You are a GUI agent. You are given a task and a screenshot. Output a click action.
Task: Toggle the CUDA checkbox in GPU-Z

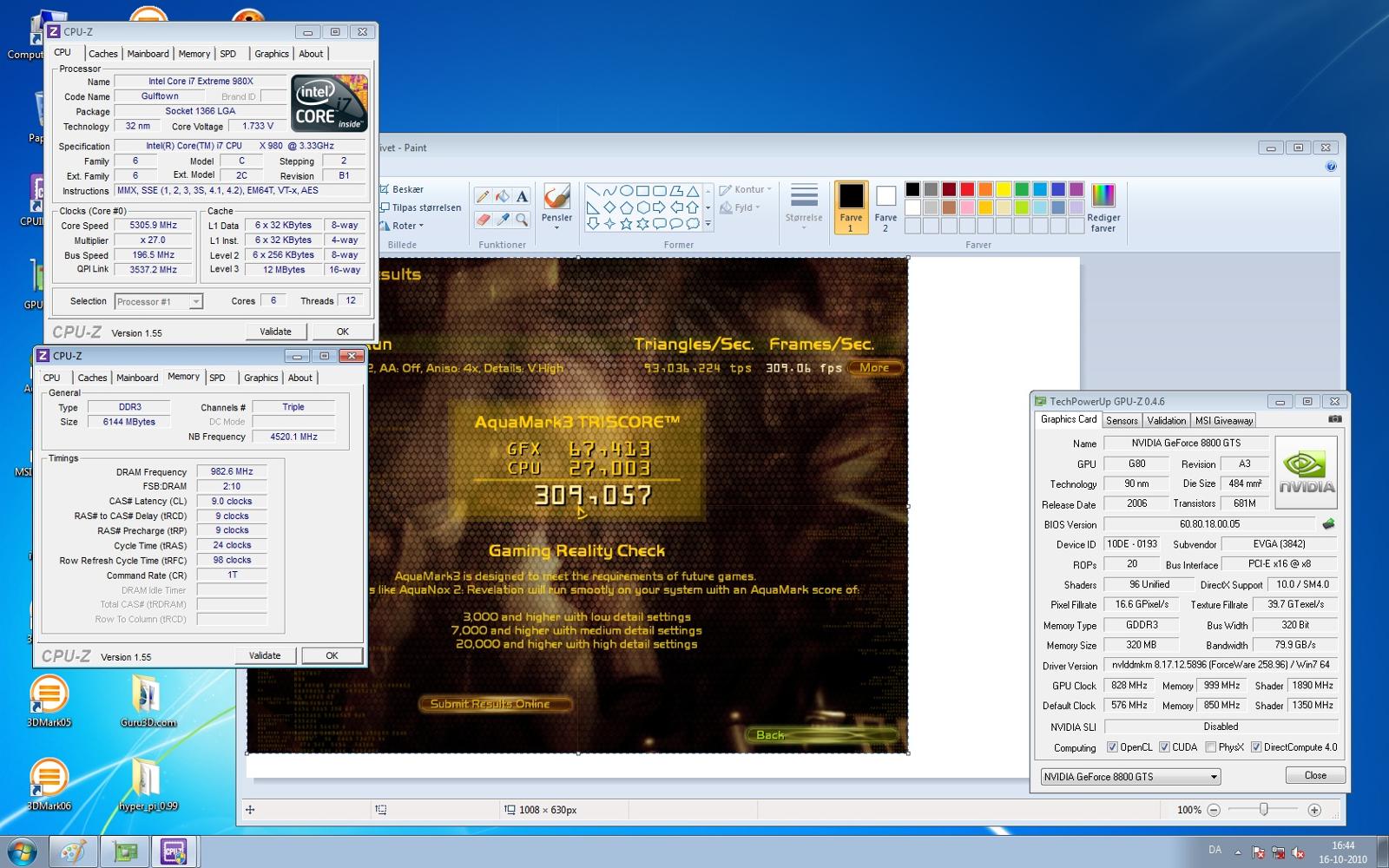pos(1164,747)
